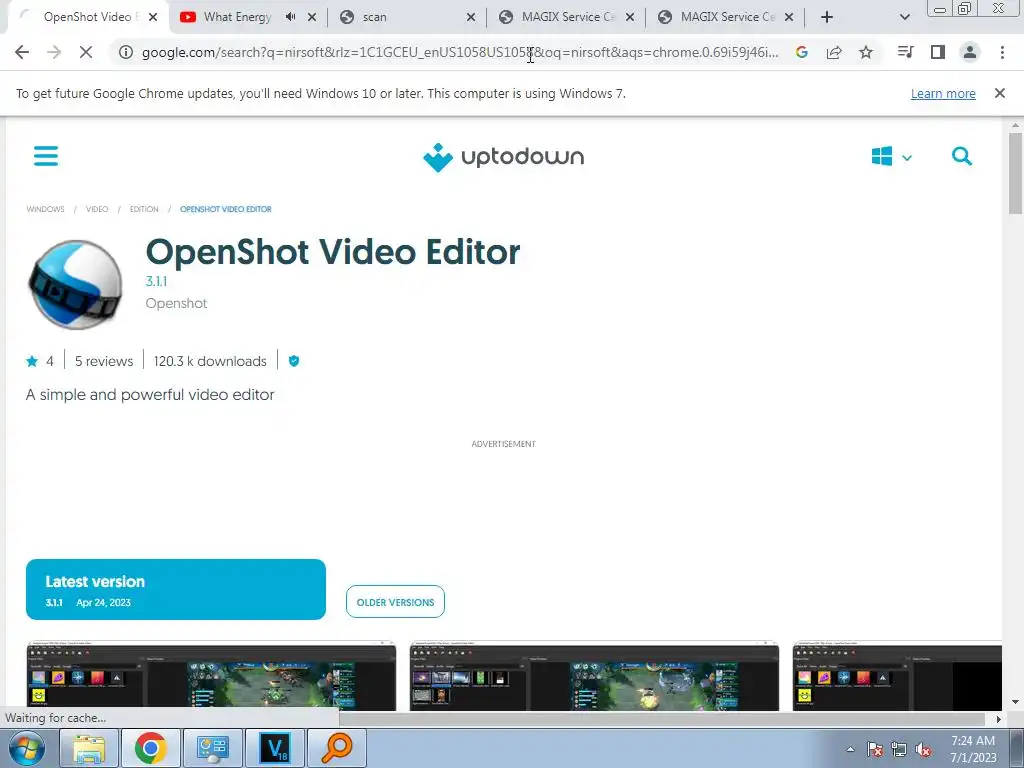Click the WINDOWS breadcrumb link
Image resolution: width=1024 pixels, height=768 pixels.
[x=45, y=209]
